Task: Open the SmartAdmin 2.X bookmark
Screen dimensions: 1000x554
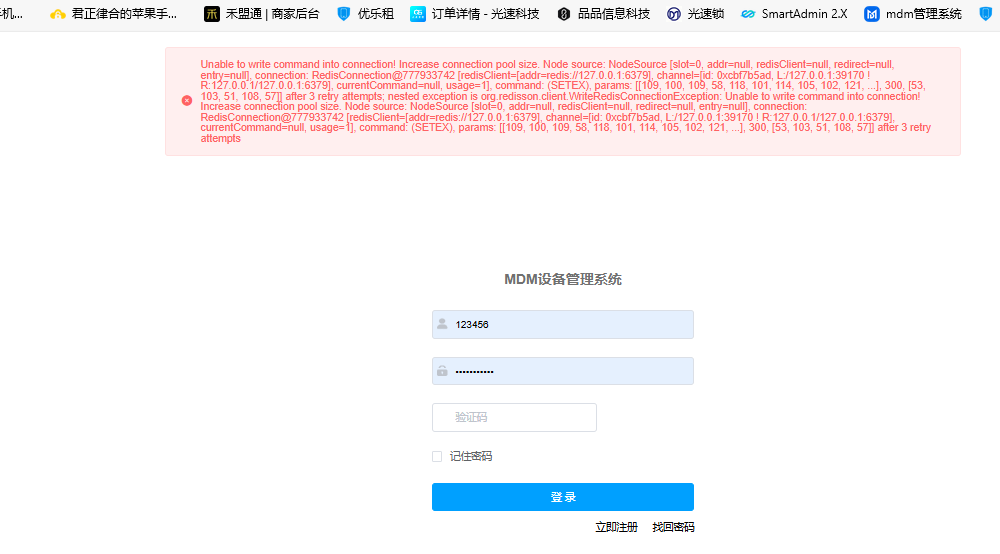Action: point(794,14)
